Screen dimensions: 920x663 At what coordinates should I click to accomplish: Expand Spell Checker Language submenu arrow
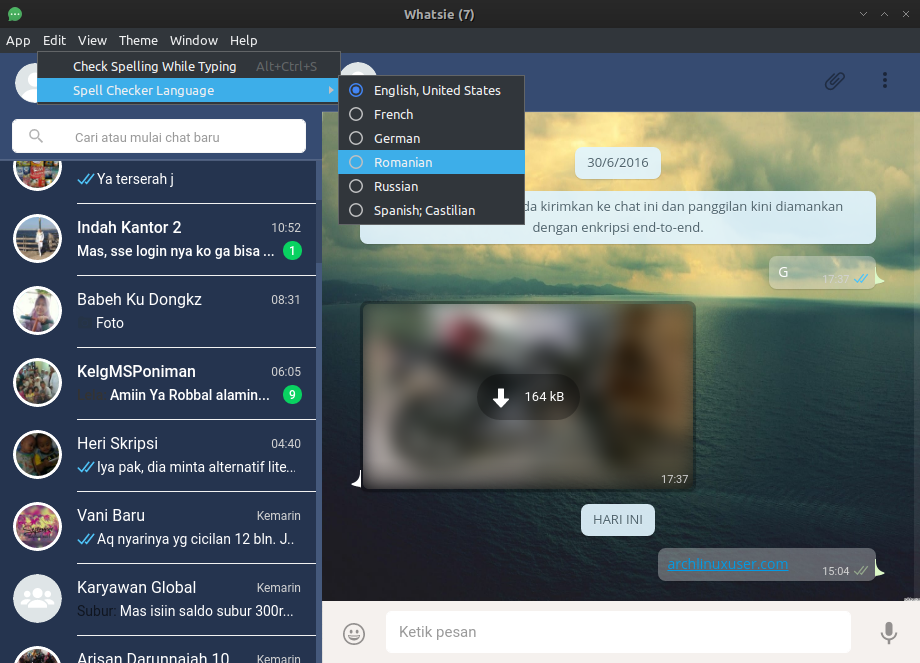click(x=331, y=90)
